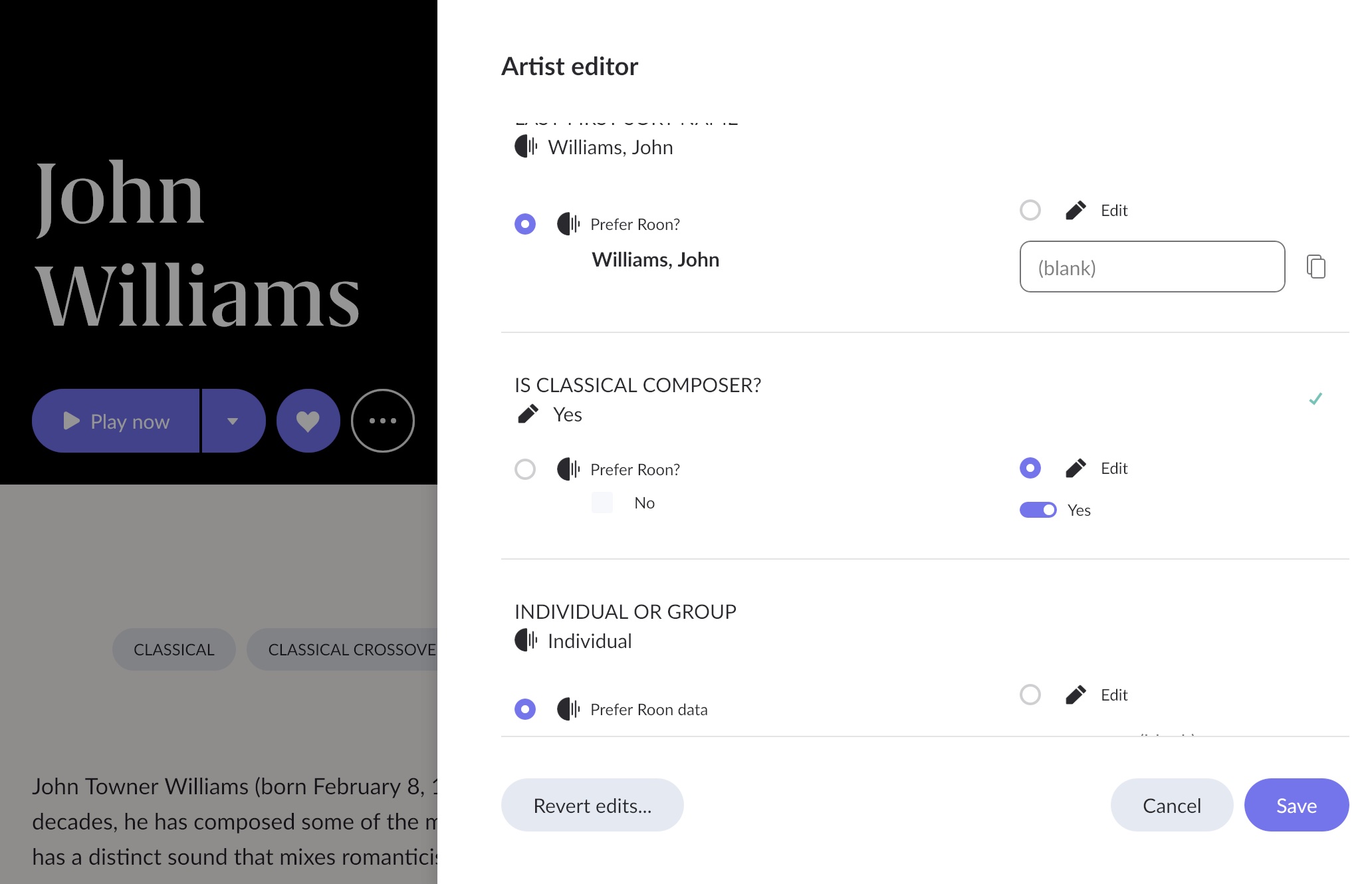Click the Roon logo icon next to Prefer Roon data

point(568,709)
